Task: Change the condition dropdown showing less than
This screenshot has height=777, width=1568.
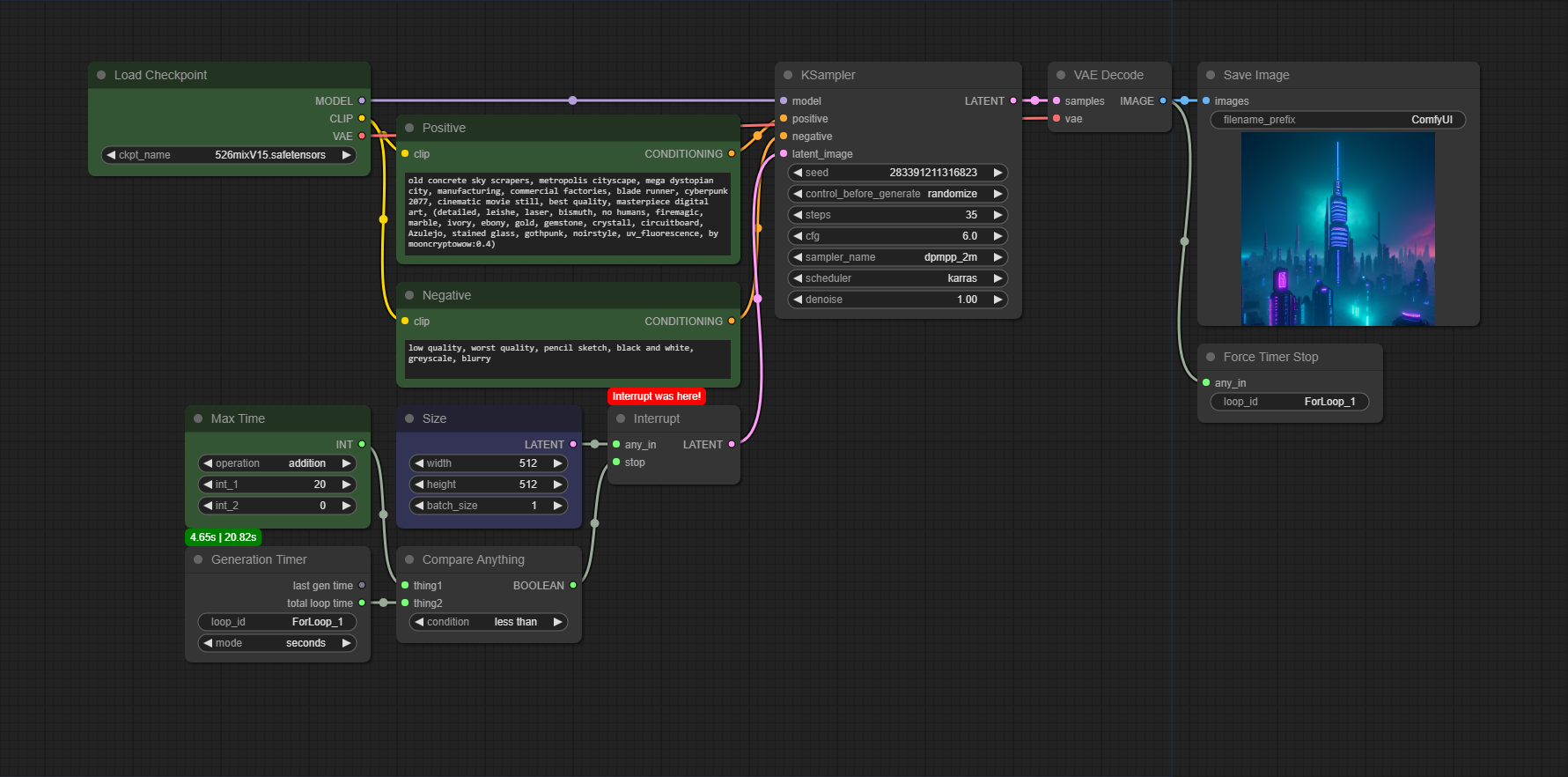Action: coord(488,622)
